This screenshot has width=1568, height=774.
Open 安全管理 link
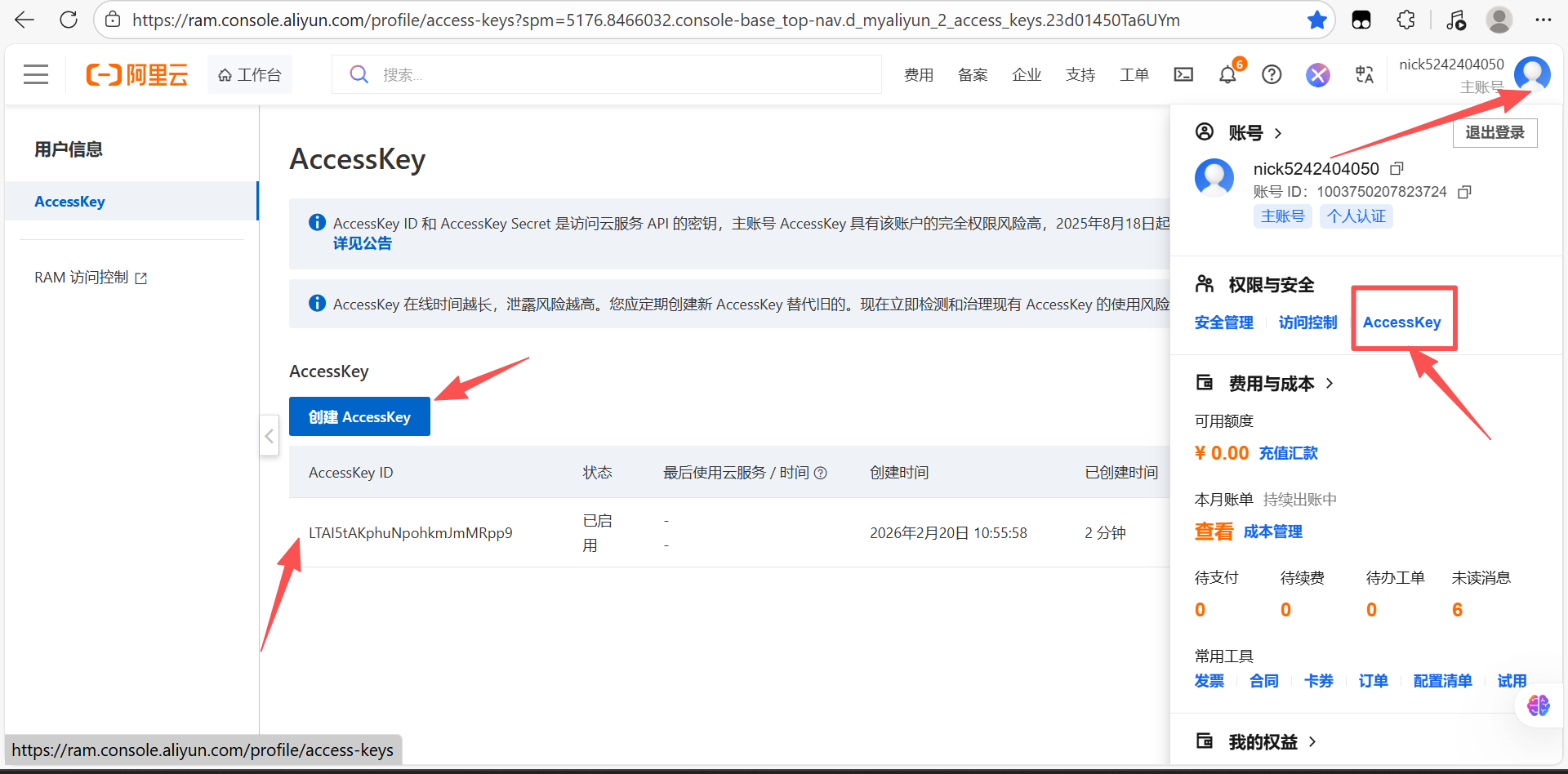(1224, 322)
